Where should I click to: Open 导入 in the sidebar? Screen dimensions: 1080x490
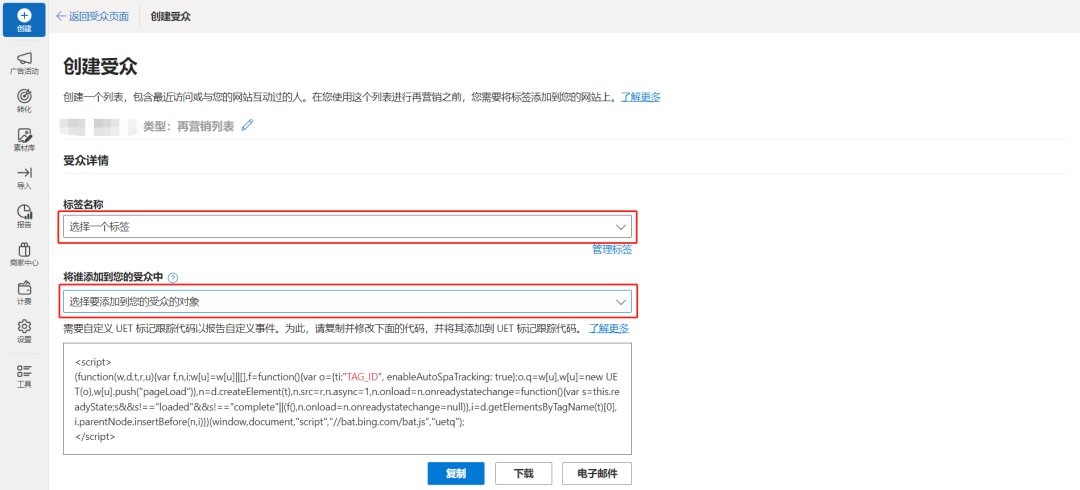point(24,178)
